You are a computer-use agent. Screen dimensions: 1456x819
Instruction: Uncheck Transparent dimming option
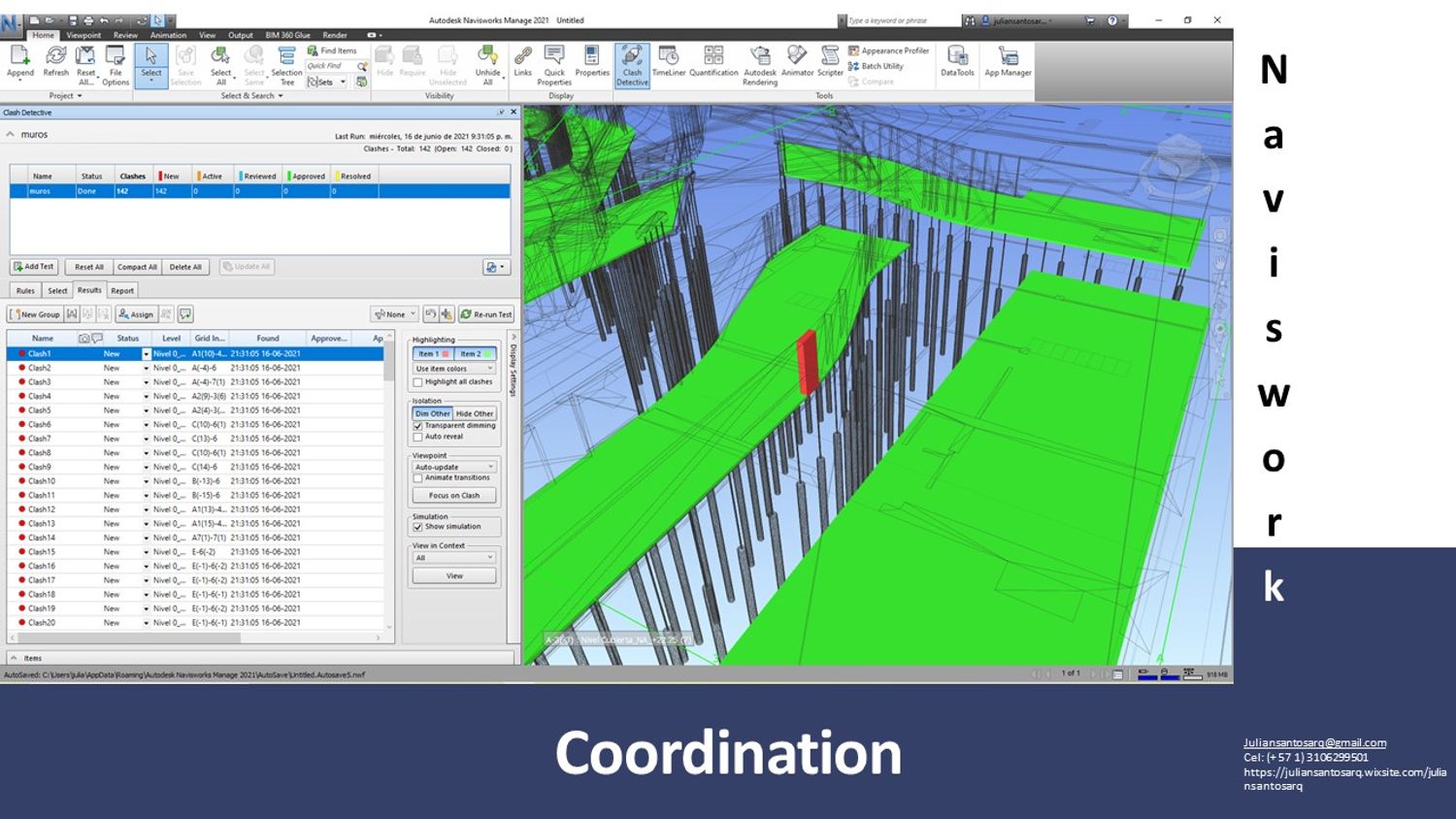pyautogui.click(x=418, y=426)
